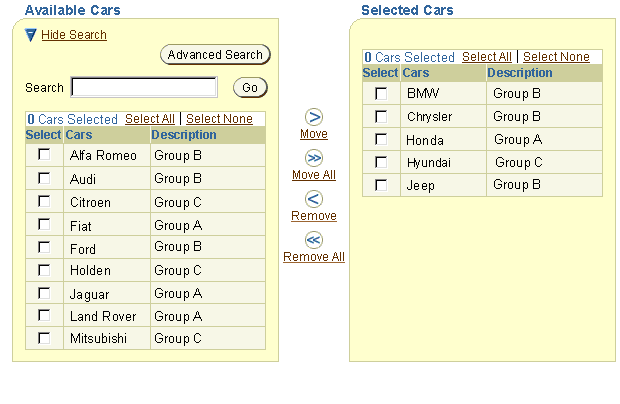Tick the Mitsubishi checkbox
This screenshot has height=404, width=620.
[44, 338]
